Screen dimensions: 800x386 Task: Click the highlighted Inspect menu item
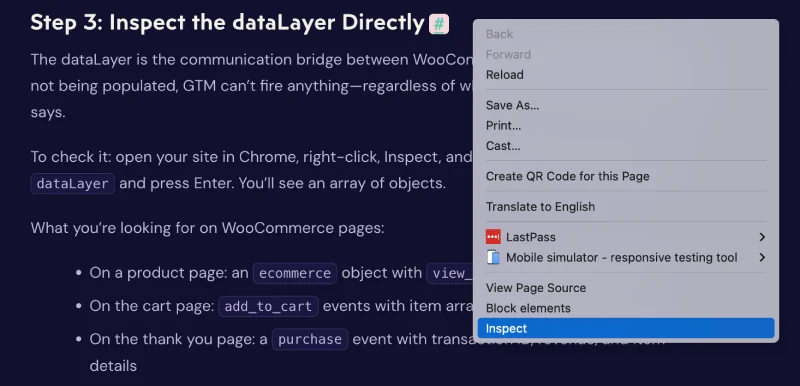[626, 328]
